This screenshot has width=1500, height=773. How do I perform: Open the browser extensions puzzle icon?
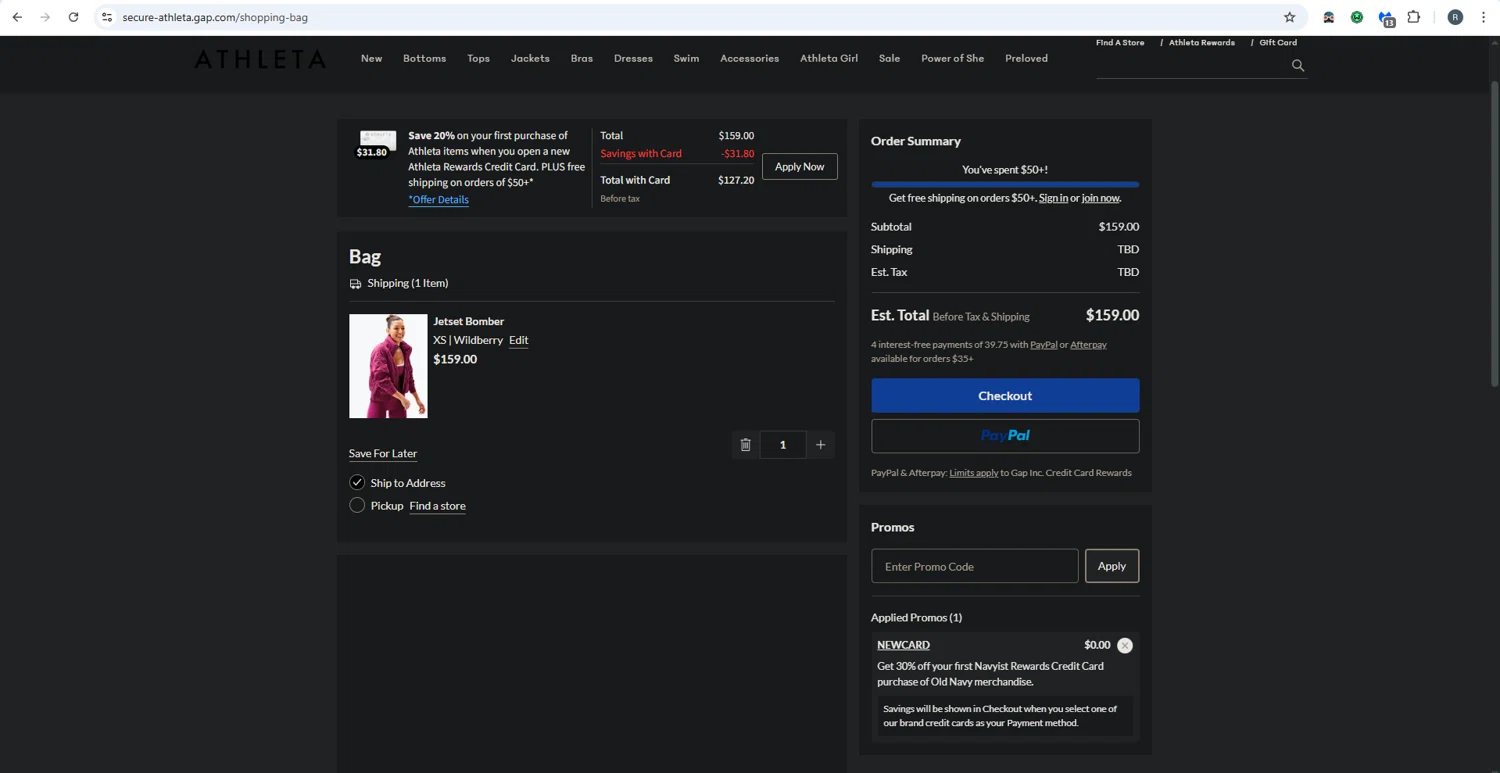1414,17
